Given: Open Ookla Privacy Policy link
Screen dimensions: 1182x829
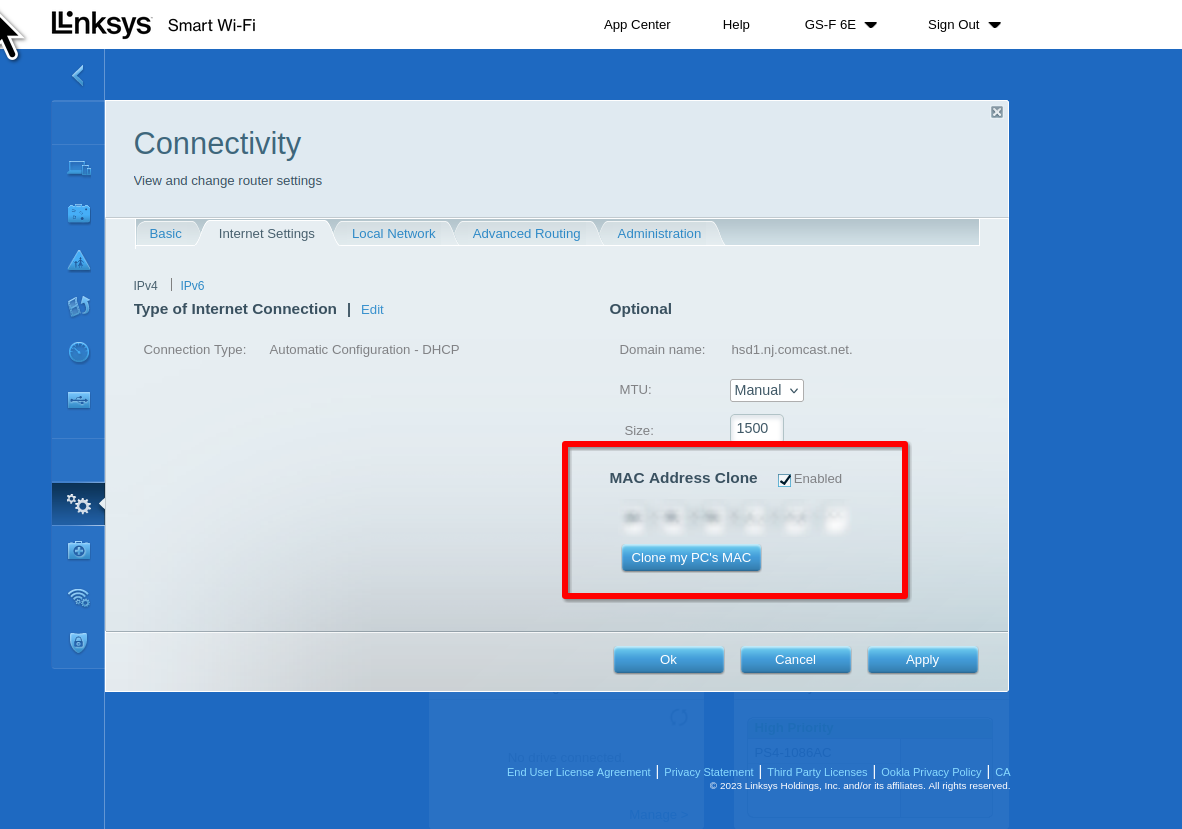Looking at the screenshot, I should click(931, 772).
